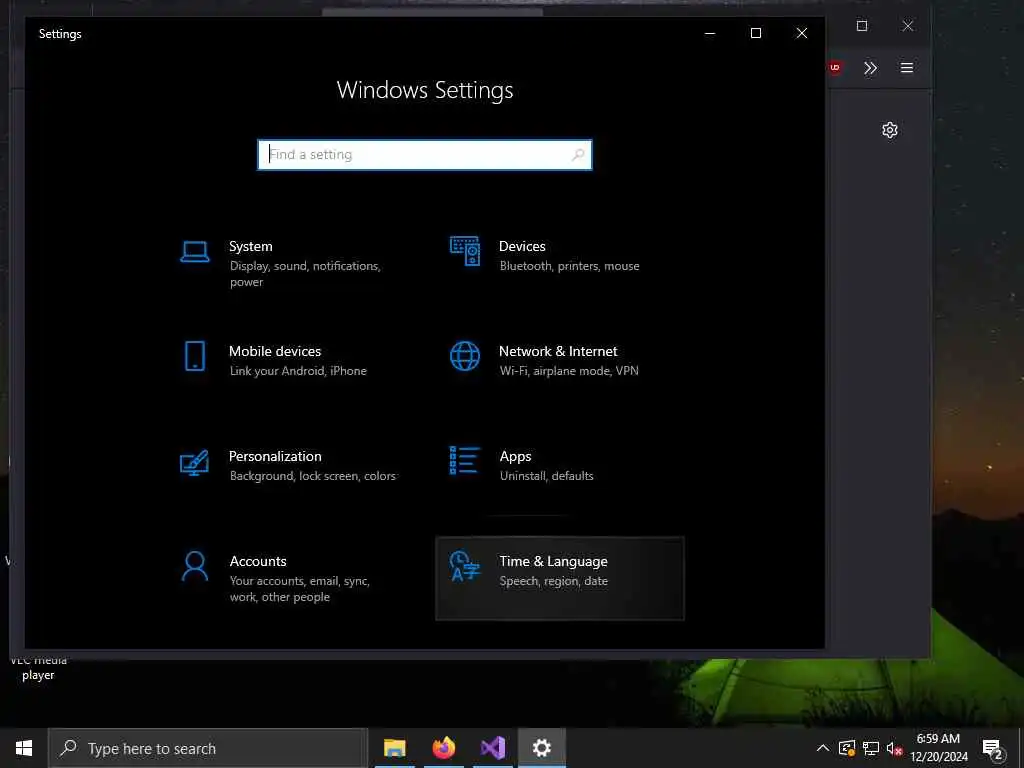This screenshot has width=1024, height=768.
Task: Open the notification center icon
Action: click(993, 748)
